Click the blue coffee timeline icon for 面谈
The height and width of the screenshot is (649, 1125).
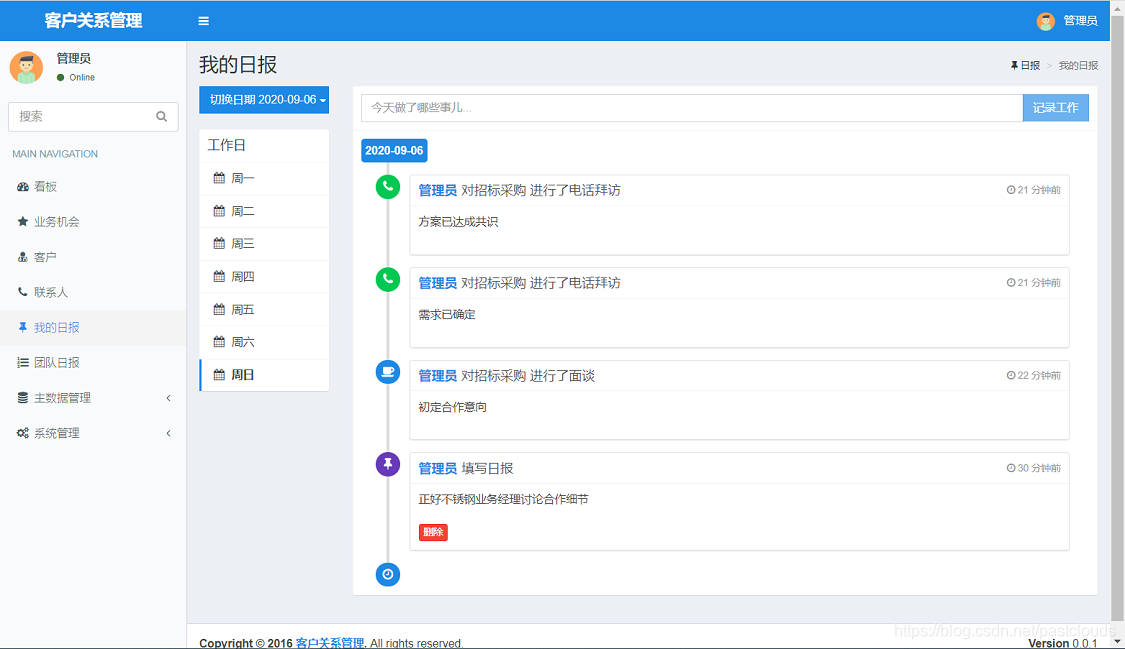click(388, 371)
